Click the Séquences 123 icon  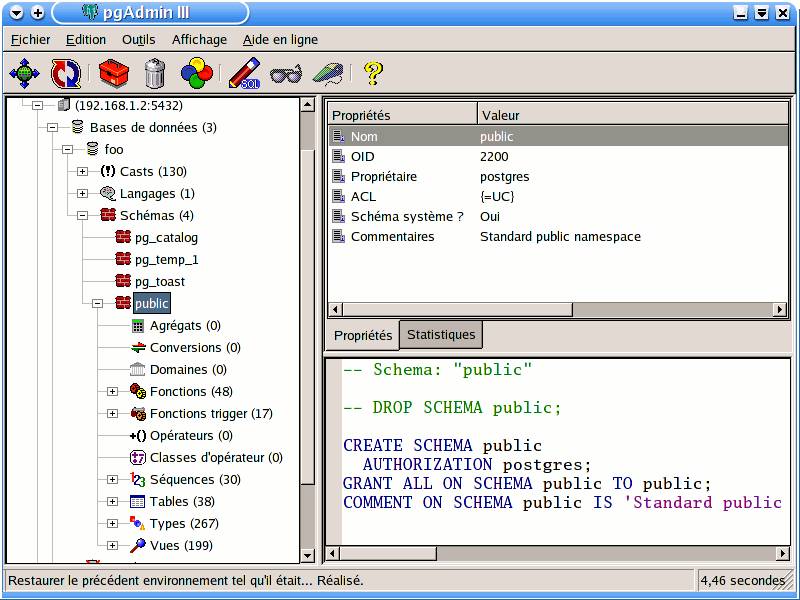(x=138, y=479)
